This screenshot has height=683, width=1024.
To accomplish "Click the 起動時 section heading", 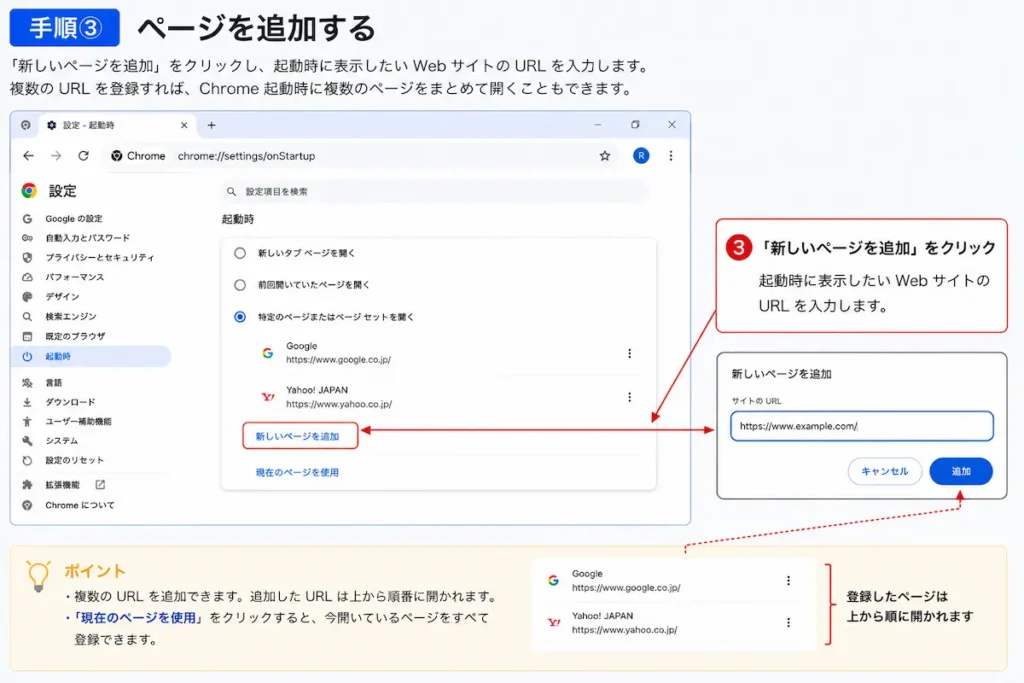I will click(238, 219).
